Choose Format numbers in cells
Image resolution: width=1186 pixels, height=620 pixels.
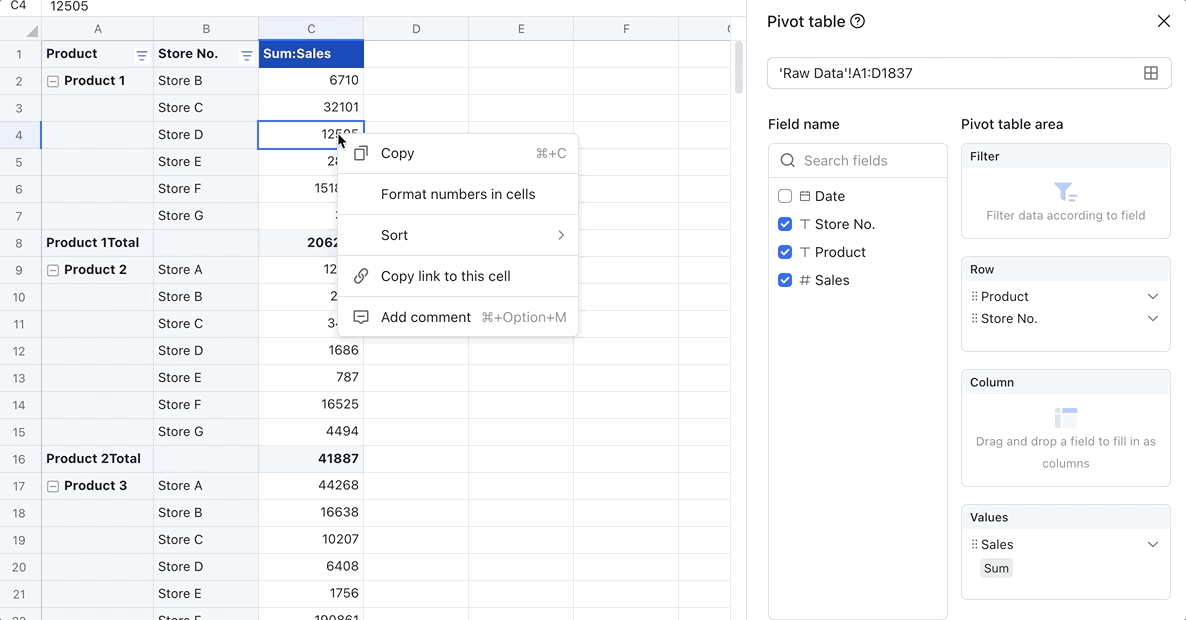click(x=457, y=194)
